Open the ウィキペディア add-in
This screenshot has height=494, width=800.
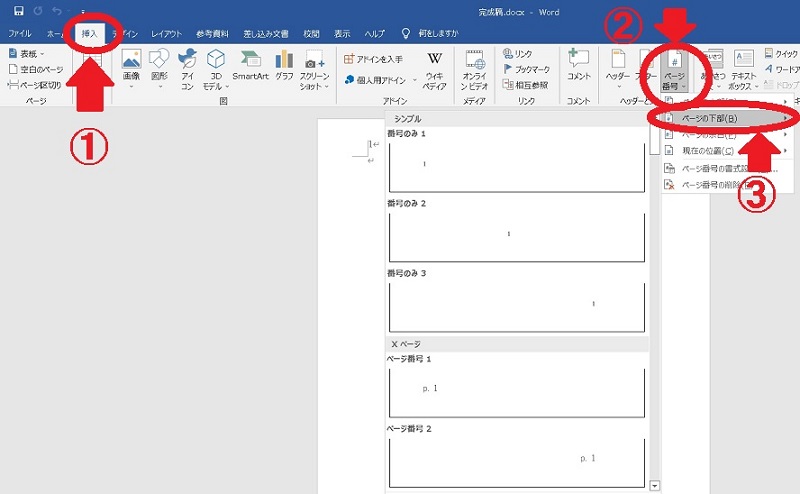tap(435, 70)
